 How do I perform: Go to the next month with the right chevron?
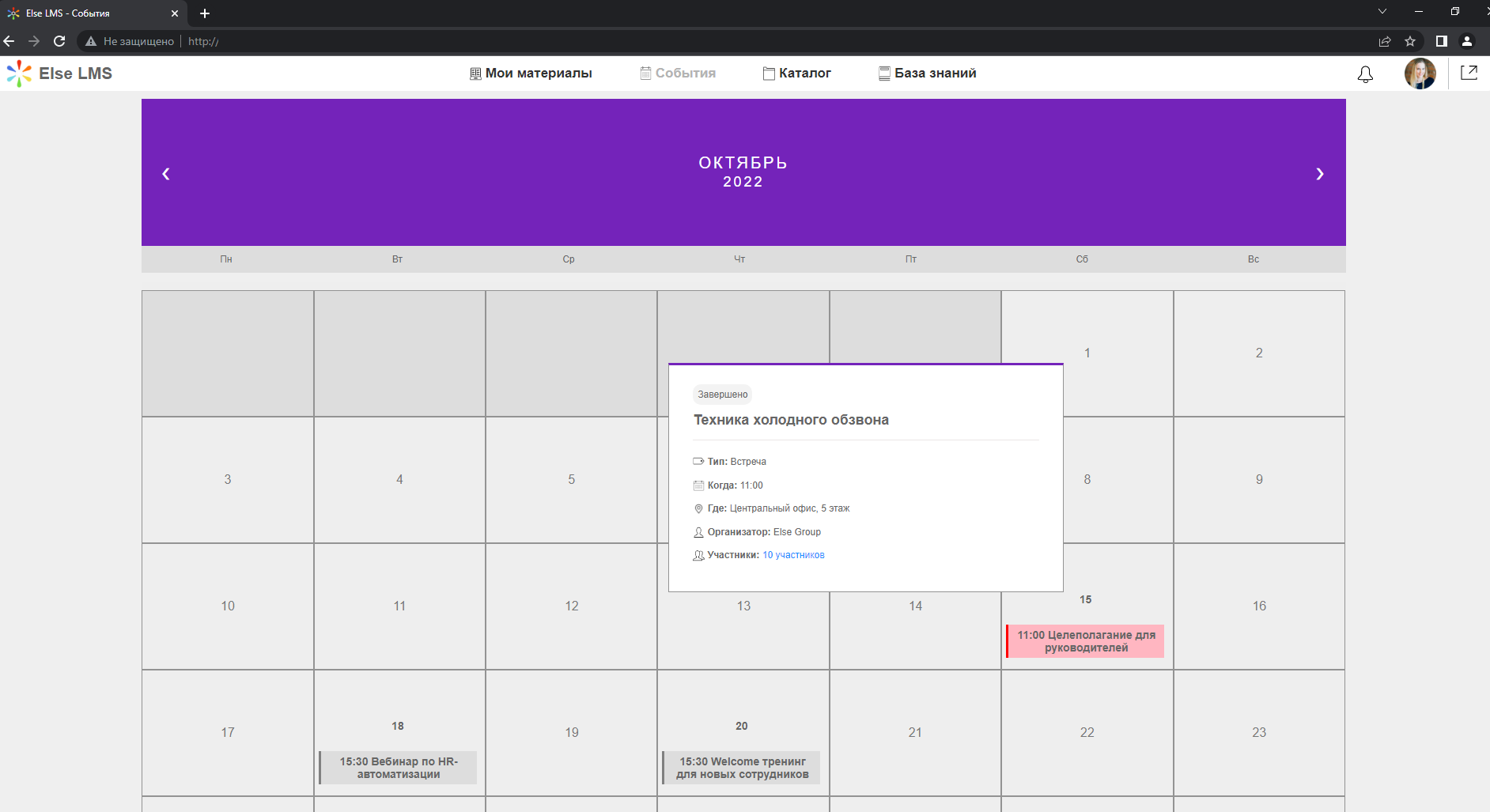[x=1319, y=174]
